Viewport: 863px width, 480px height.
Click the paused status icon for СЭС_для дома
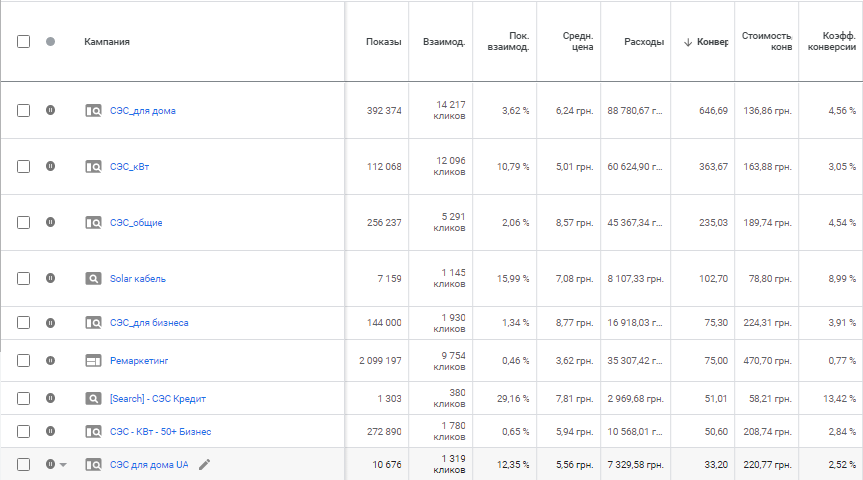pyautogui.click(x=51, y=110)
